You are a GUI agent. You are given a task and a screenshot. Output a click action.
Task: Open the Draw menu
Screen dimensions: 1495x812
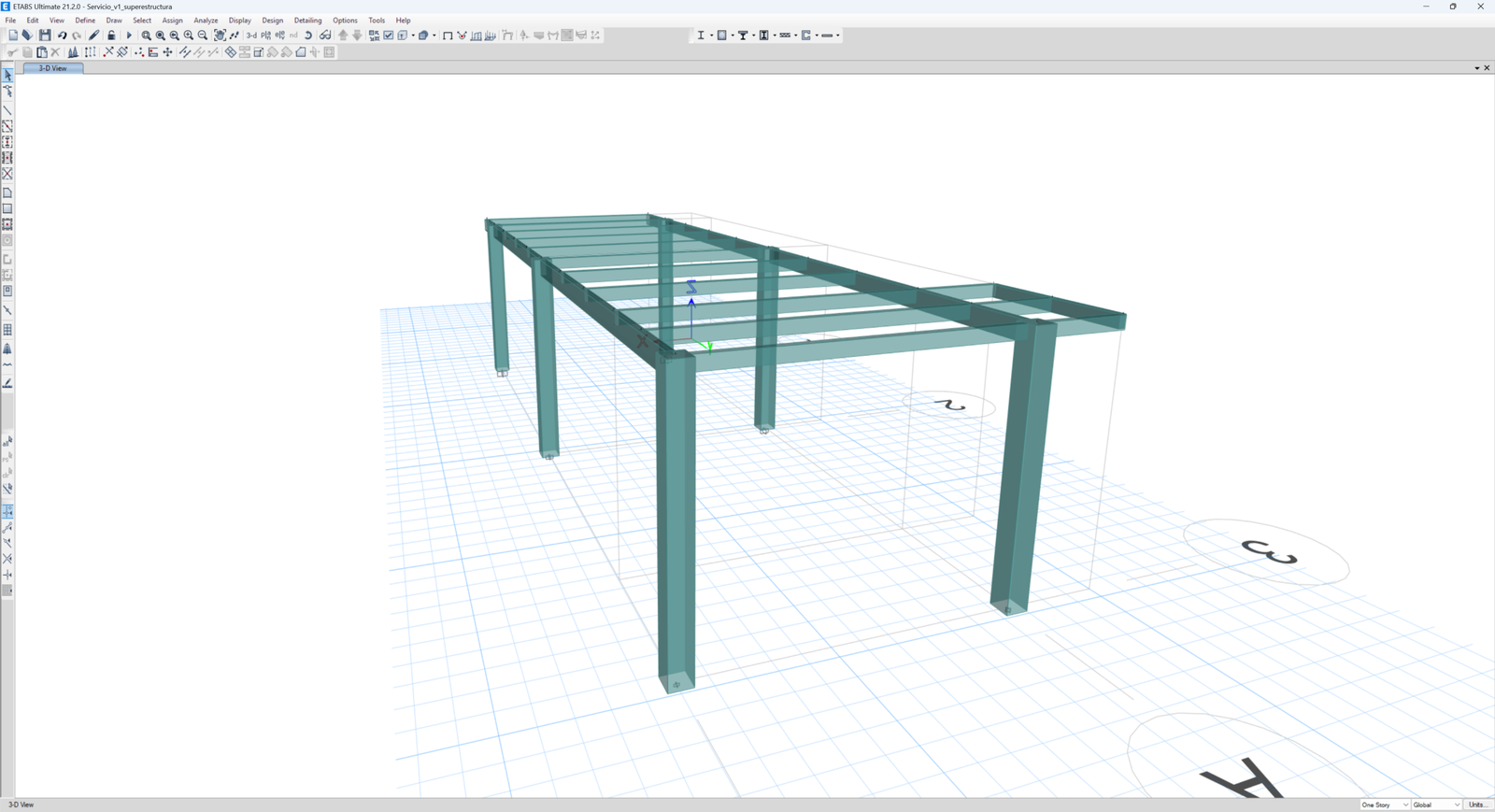coord(114,21)
